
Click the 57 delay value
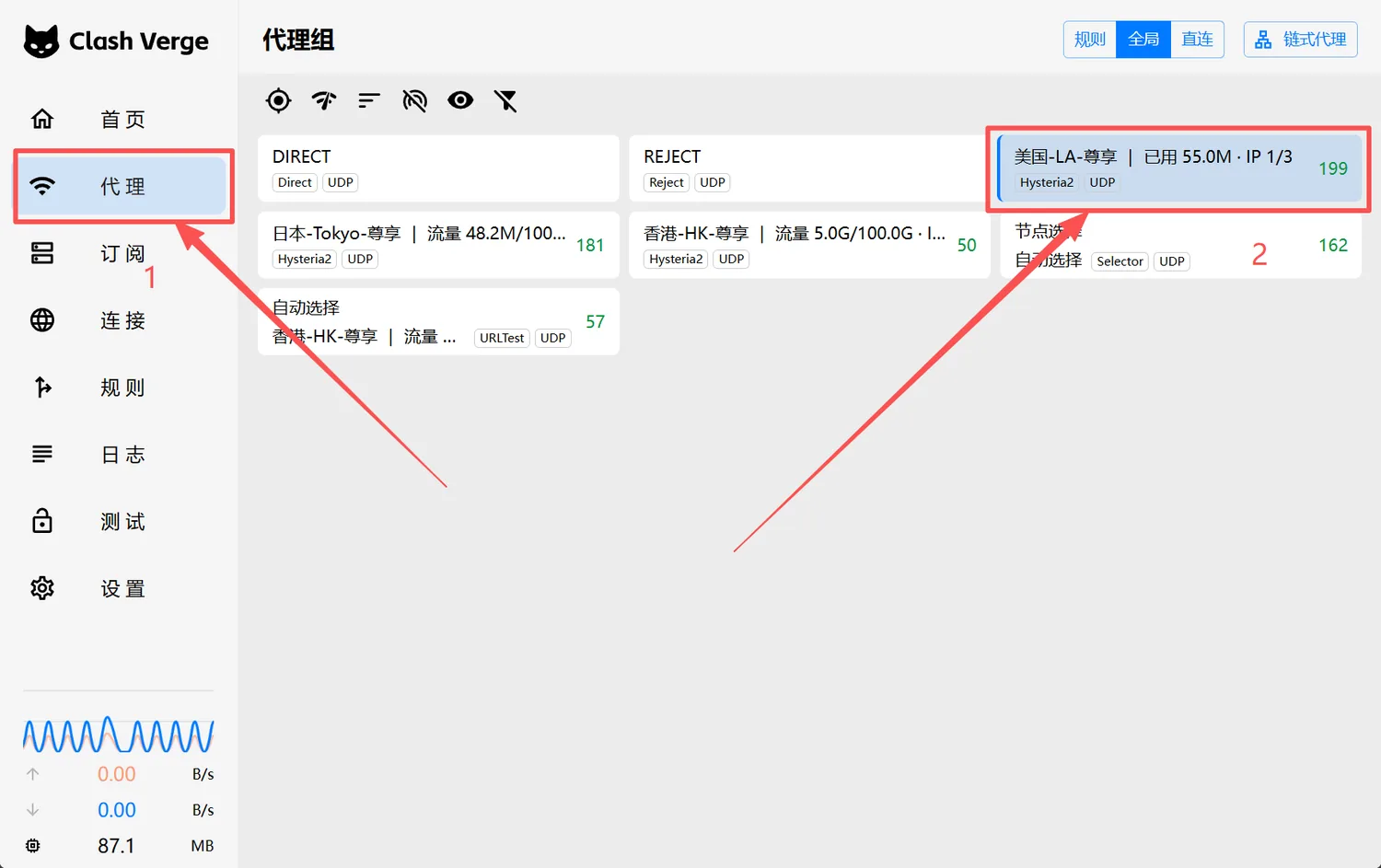(596, 321)
